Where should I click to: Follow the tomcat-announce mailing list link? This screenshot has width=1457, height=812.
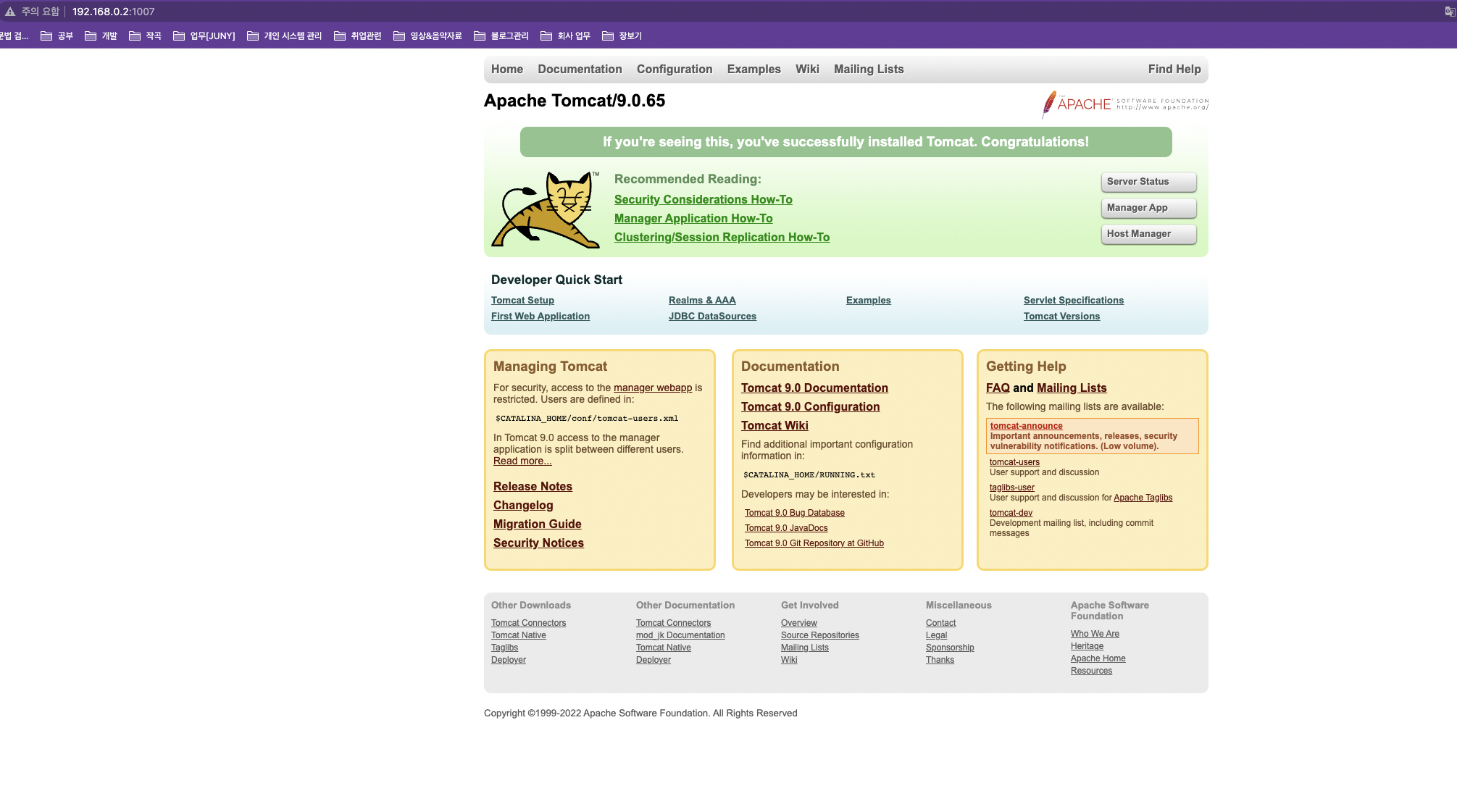tap(1026, 426)
